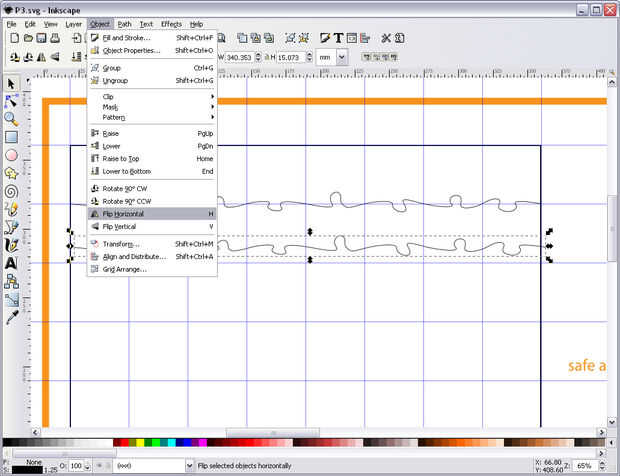Select the Gradient tool

(x=11, y=299)
